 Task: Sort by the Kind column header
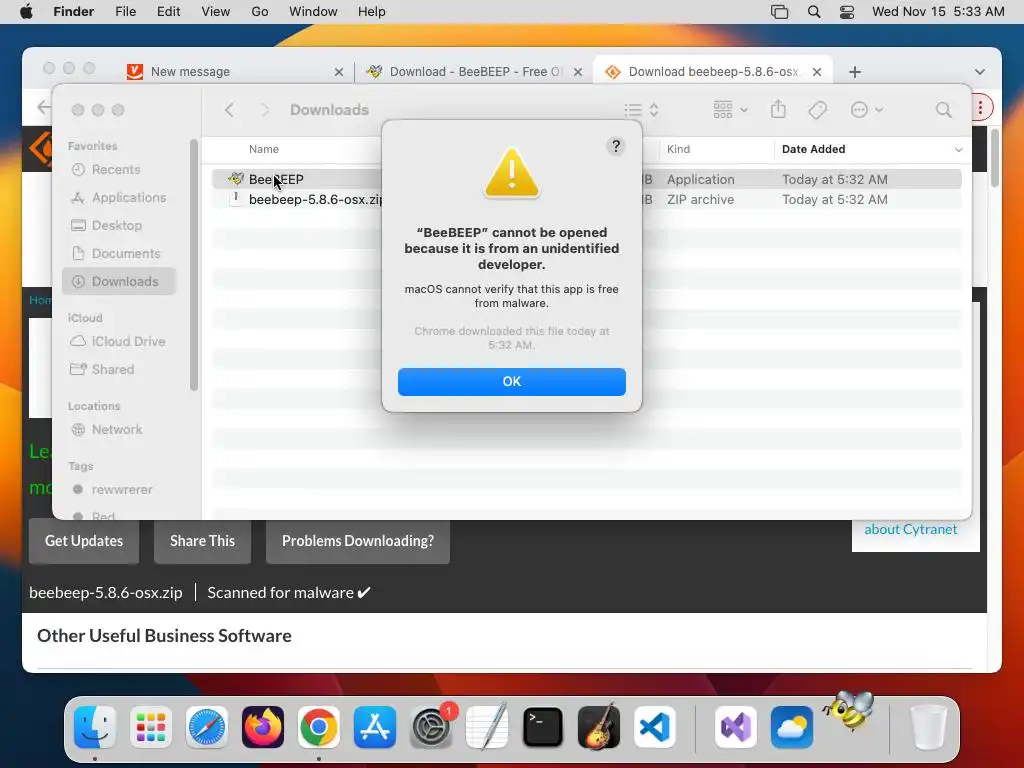[x=678, y=149]
